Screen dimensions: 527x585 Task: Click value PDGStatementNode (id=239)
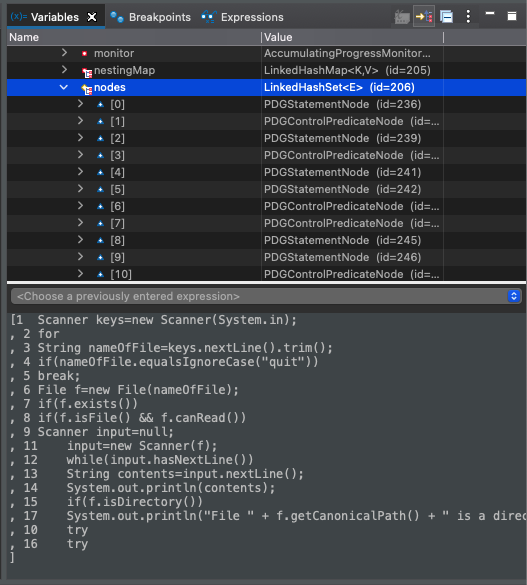(x=342, y=138)
